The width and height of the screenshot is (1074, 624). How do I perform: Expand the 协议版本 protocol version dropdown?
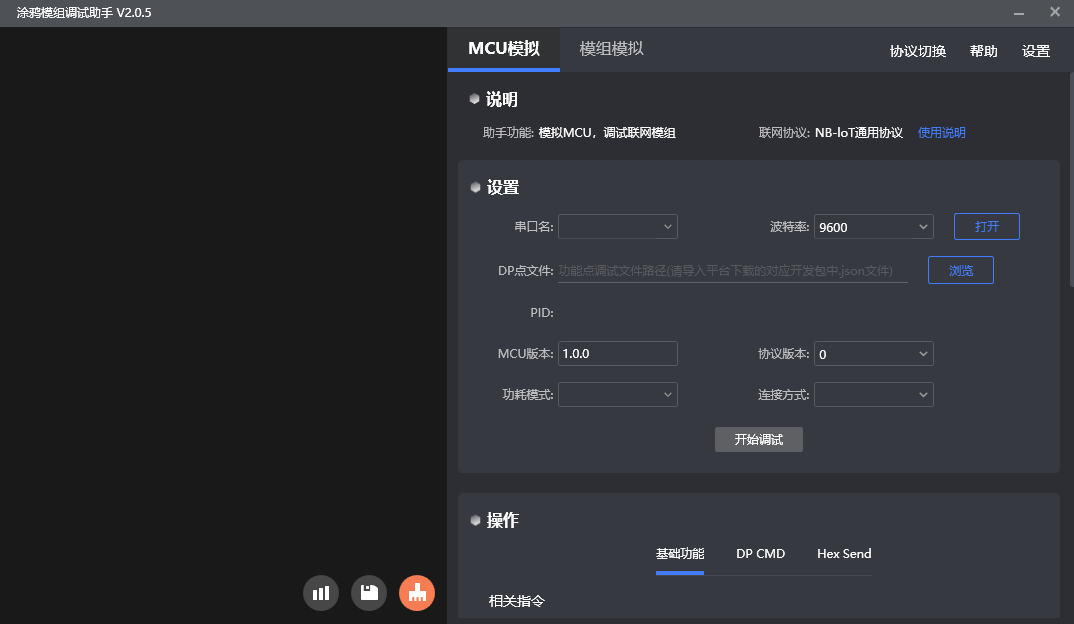(x=873, y=353)
